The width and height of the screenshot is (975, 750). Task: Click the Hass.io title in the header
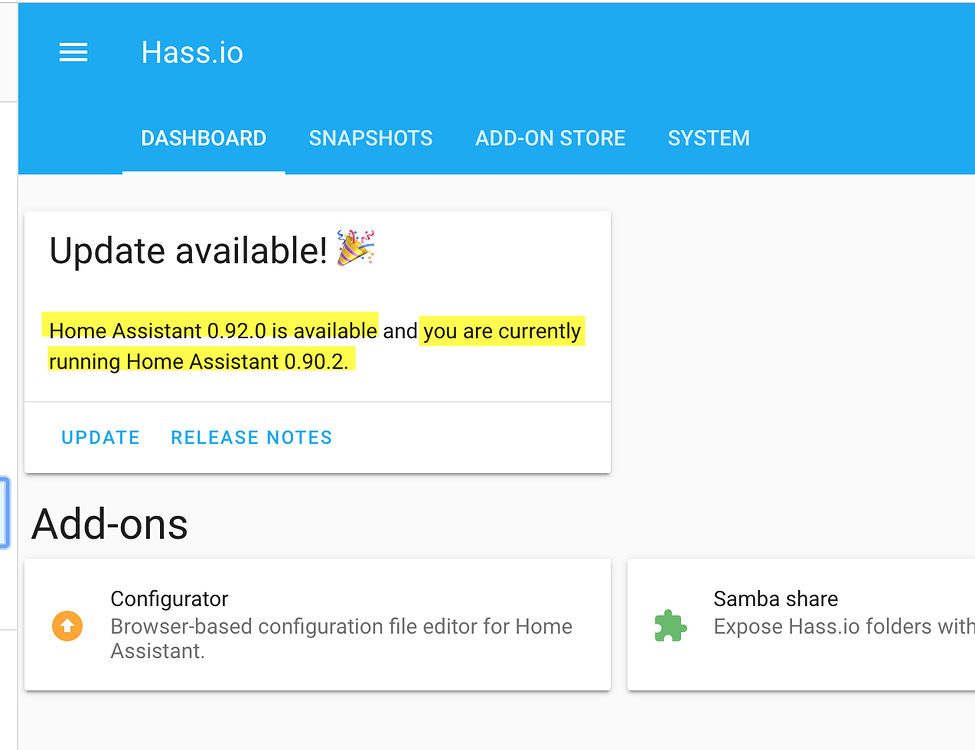[192, 52]
